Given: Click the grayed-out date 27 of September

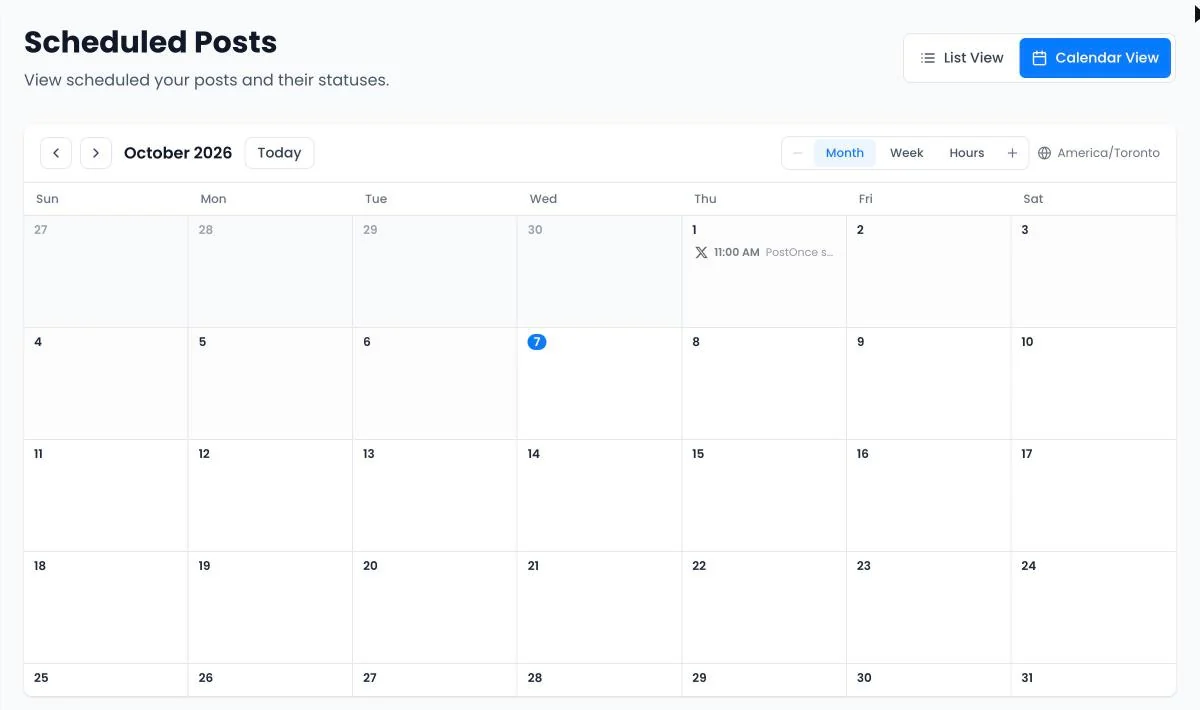Looking at the screenshot, I should tap(40, 230).
